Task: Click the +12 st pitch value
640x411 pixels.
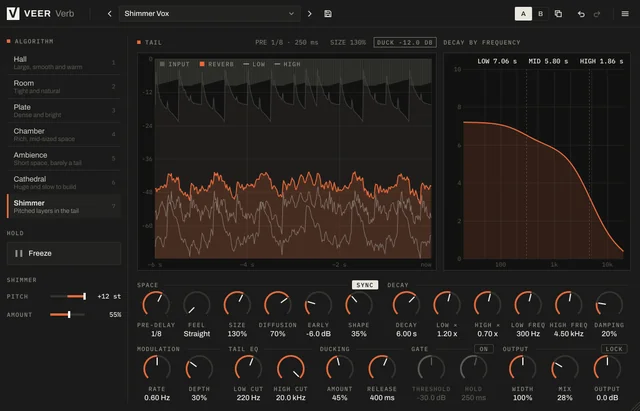Action: click(109, 297)
